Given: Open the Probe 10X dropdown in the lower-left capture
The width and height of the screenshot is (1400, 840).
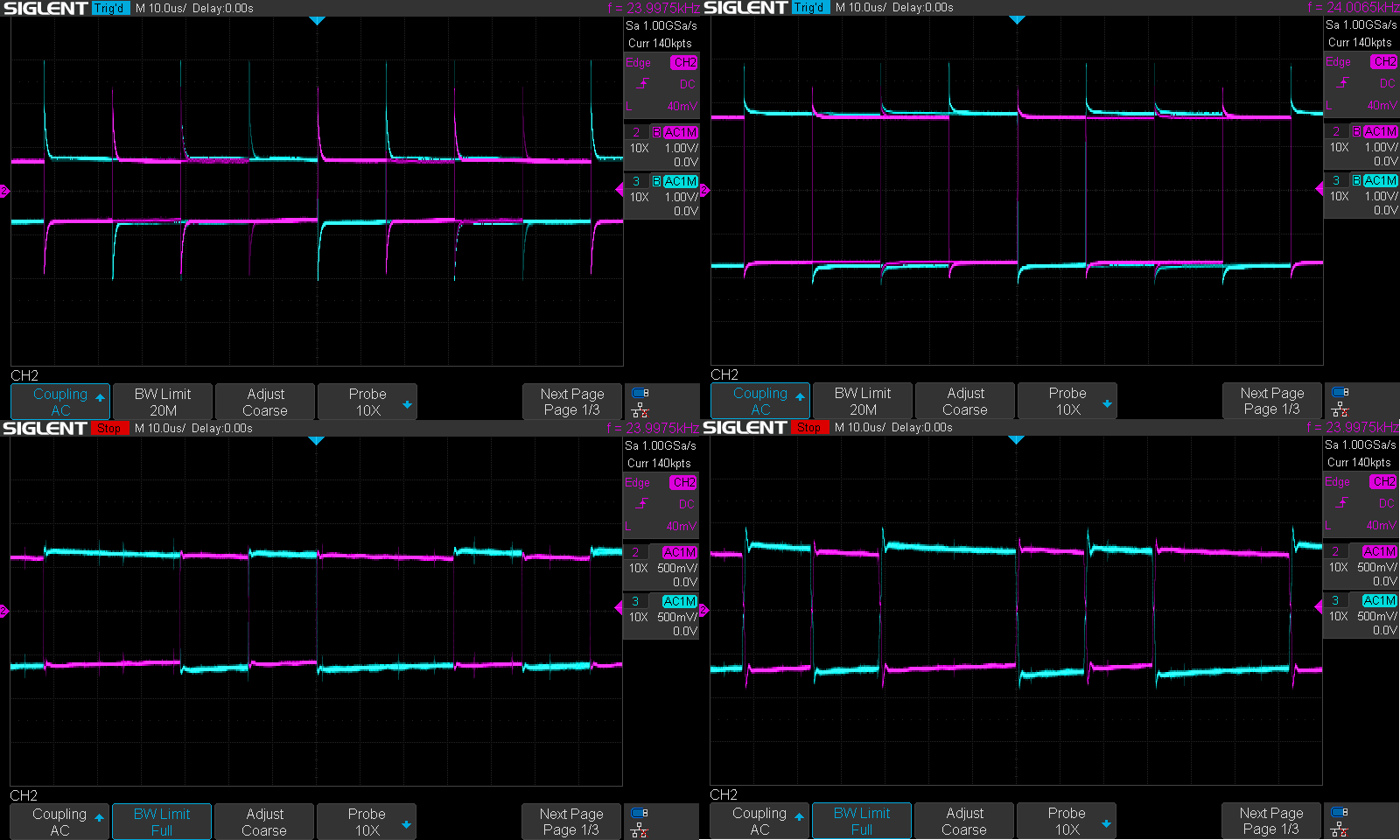Looking at the screenshot, I should point(367,822).
